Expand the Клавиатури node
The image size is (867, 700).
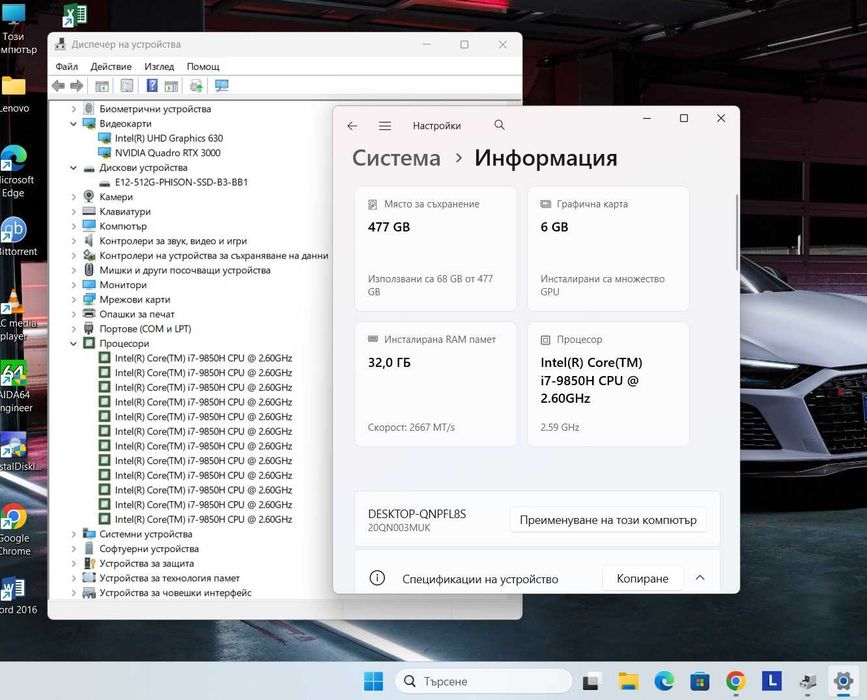click(x=74, y=212)
